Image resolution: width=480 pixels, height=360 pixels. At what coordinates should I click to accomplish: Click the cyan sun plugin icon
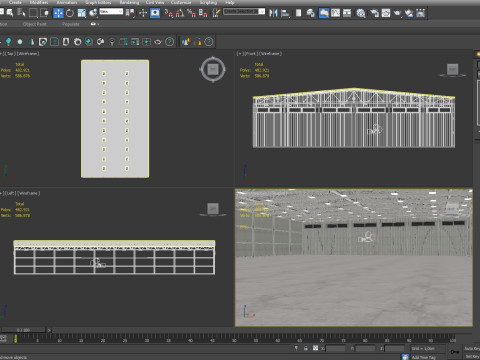20,42
